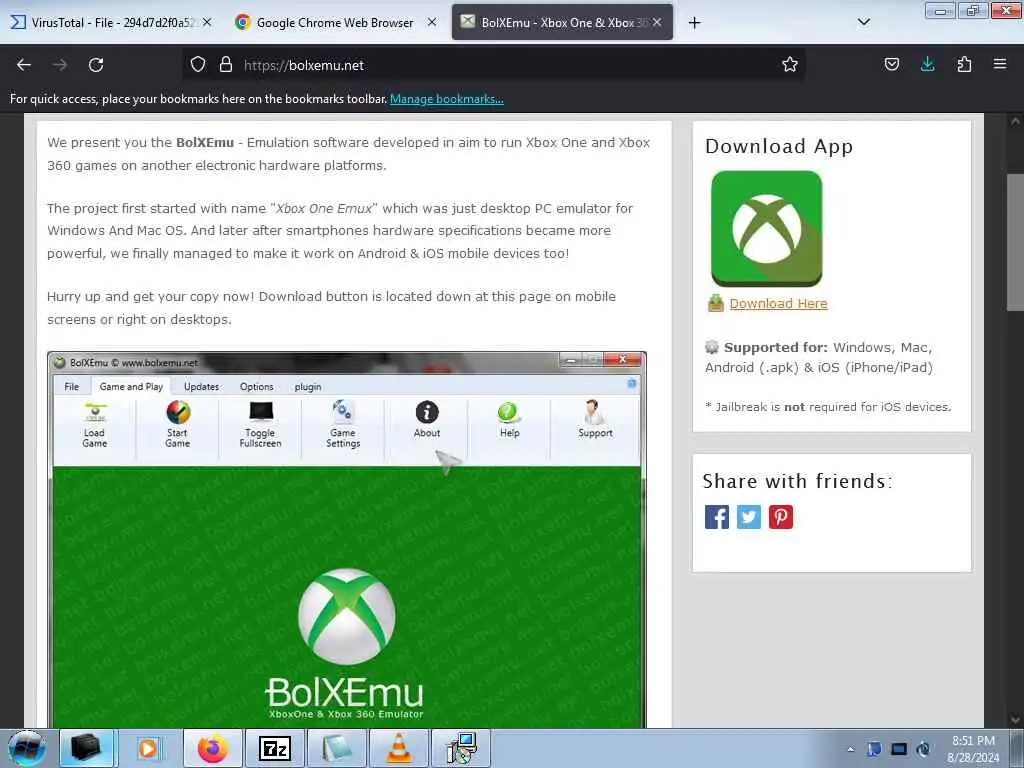
Task: Share the page on Twitter
Action: tap(748, 517)
